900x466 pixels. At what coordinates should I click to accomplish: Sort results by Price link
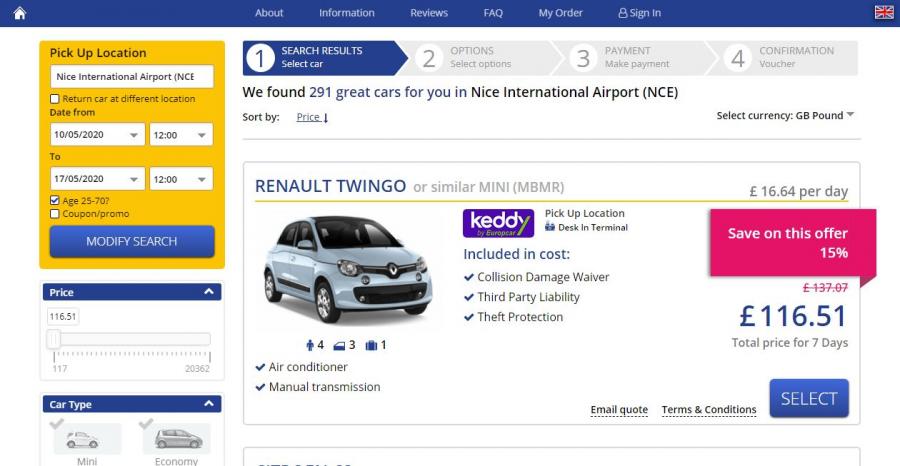308,117
